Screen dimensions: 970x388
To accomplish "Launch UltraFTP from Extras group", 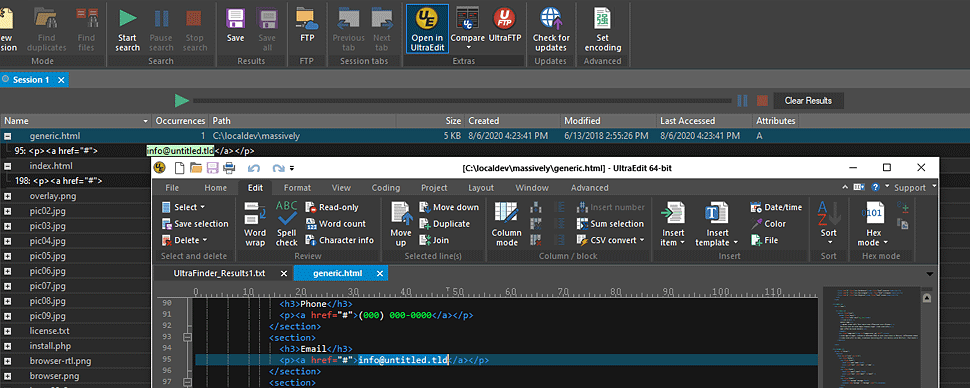I will point(504,25).
